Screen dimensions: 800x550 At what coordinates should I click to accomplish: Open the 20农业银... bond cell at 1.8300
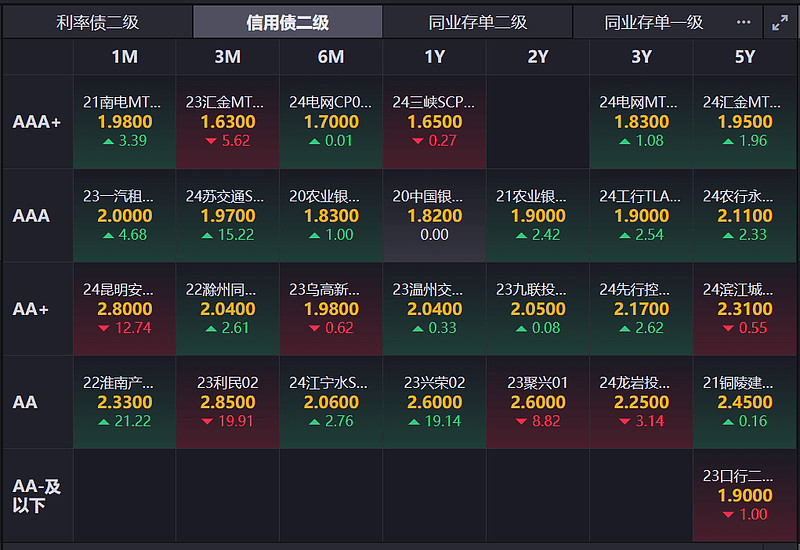coord(331,216)
